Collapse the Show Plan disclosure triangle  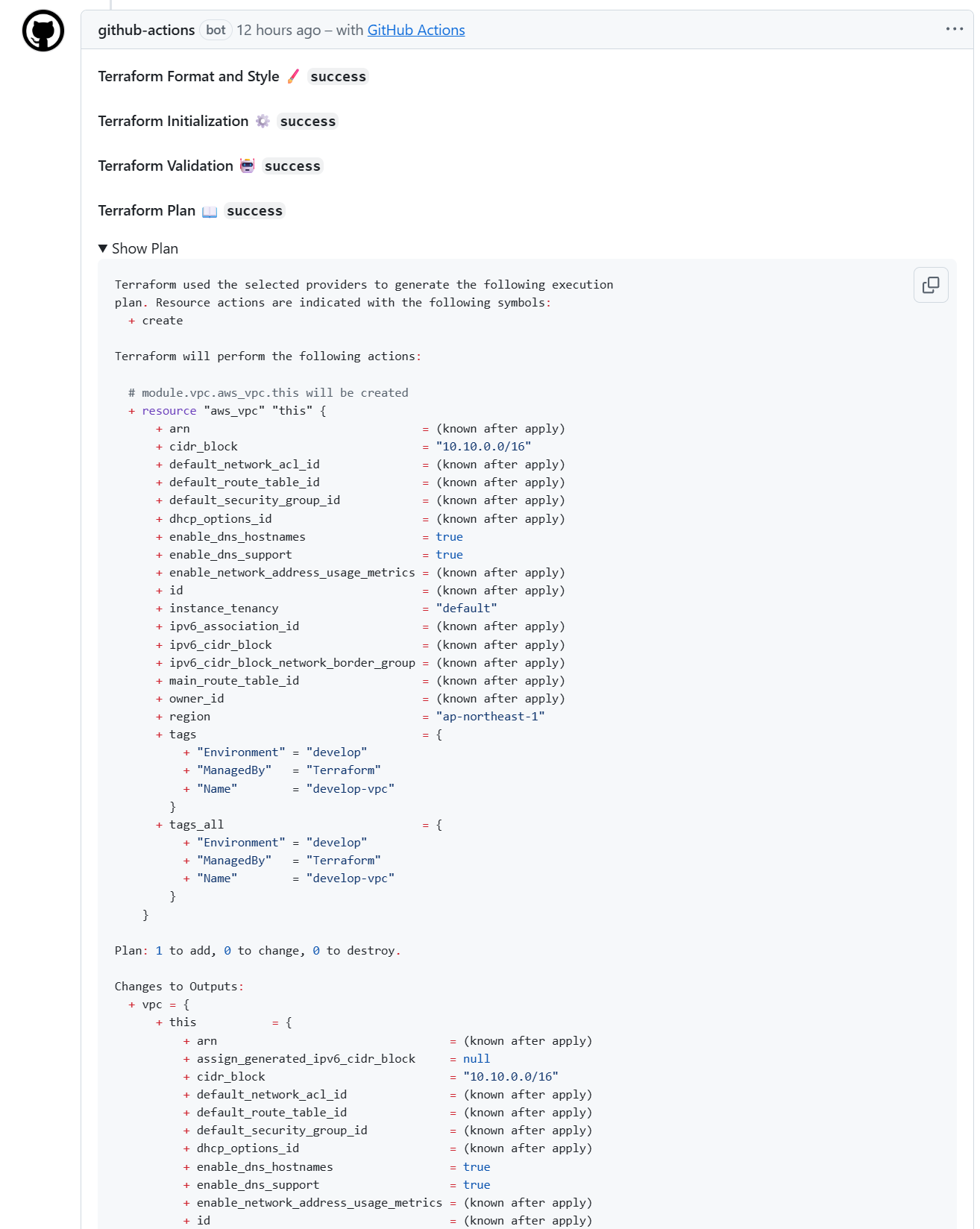pos(103,248)
